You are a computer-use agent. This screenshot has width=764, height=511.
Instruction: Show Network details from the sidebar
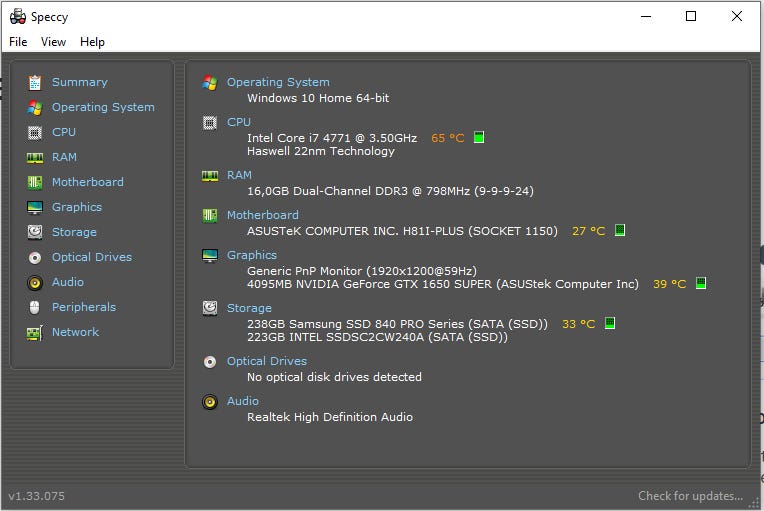76,332
